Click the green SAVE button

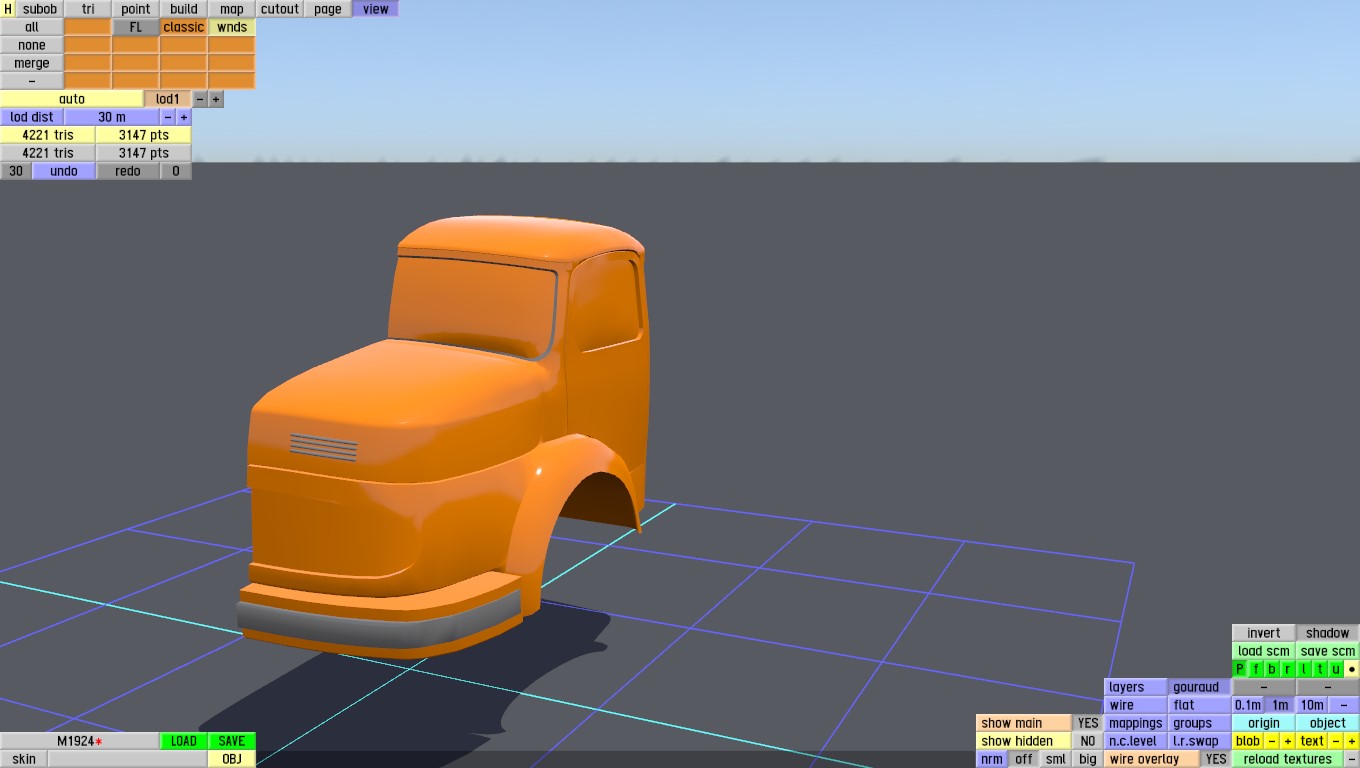point(232,741)
